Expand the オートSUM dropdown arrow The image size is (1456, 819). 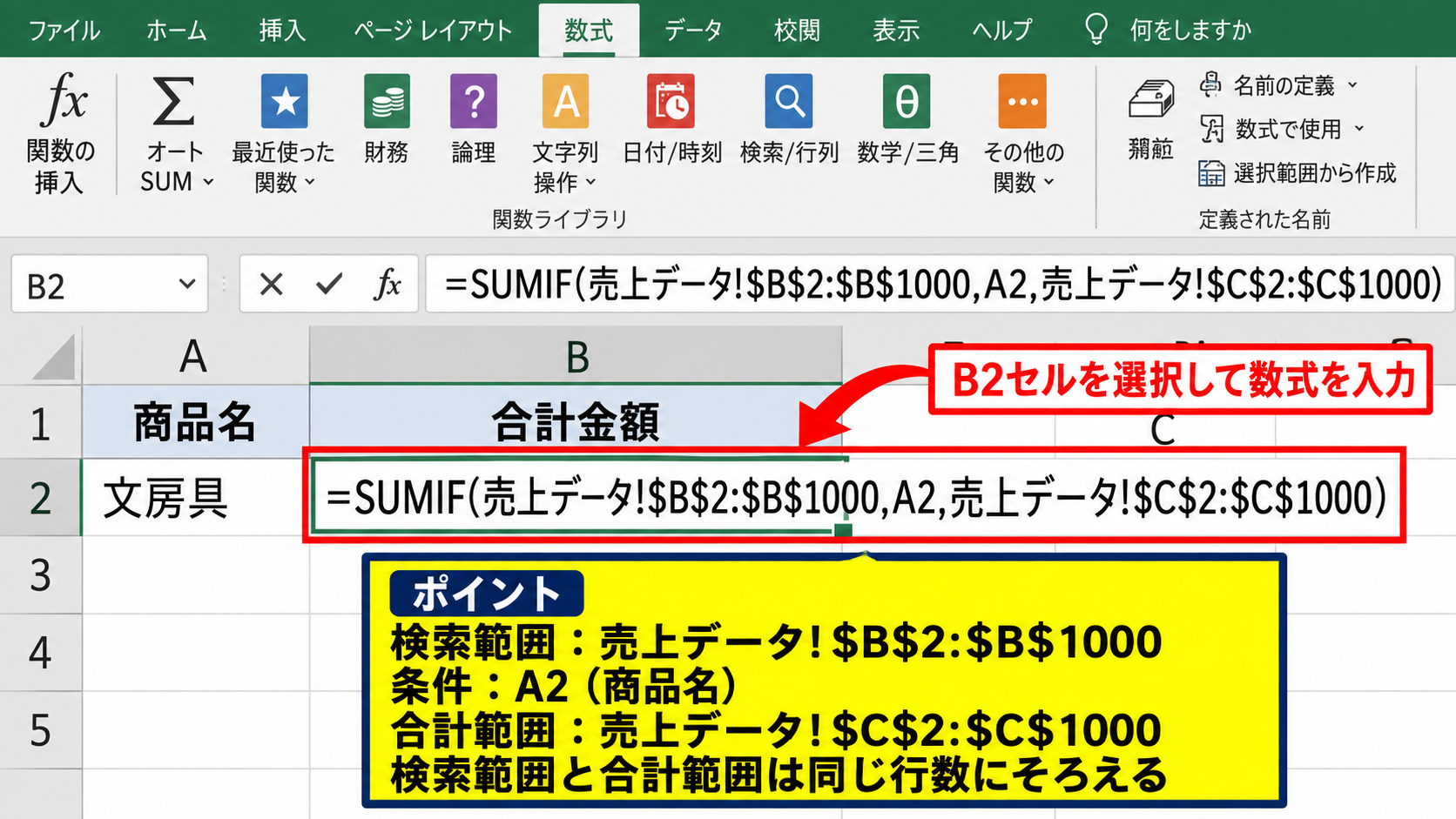coord(208,182)
